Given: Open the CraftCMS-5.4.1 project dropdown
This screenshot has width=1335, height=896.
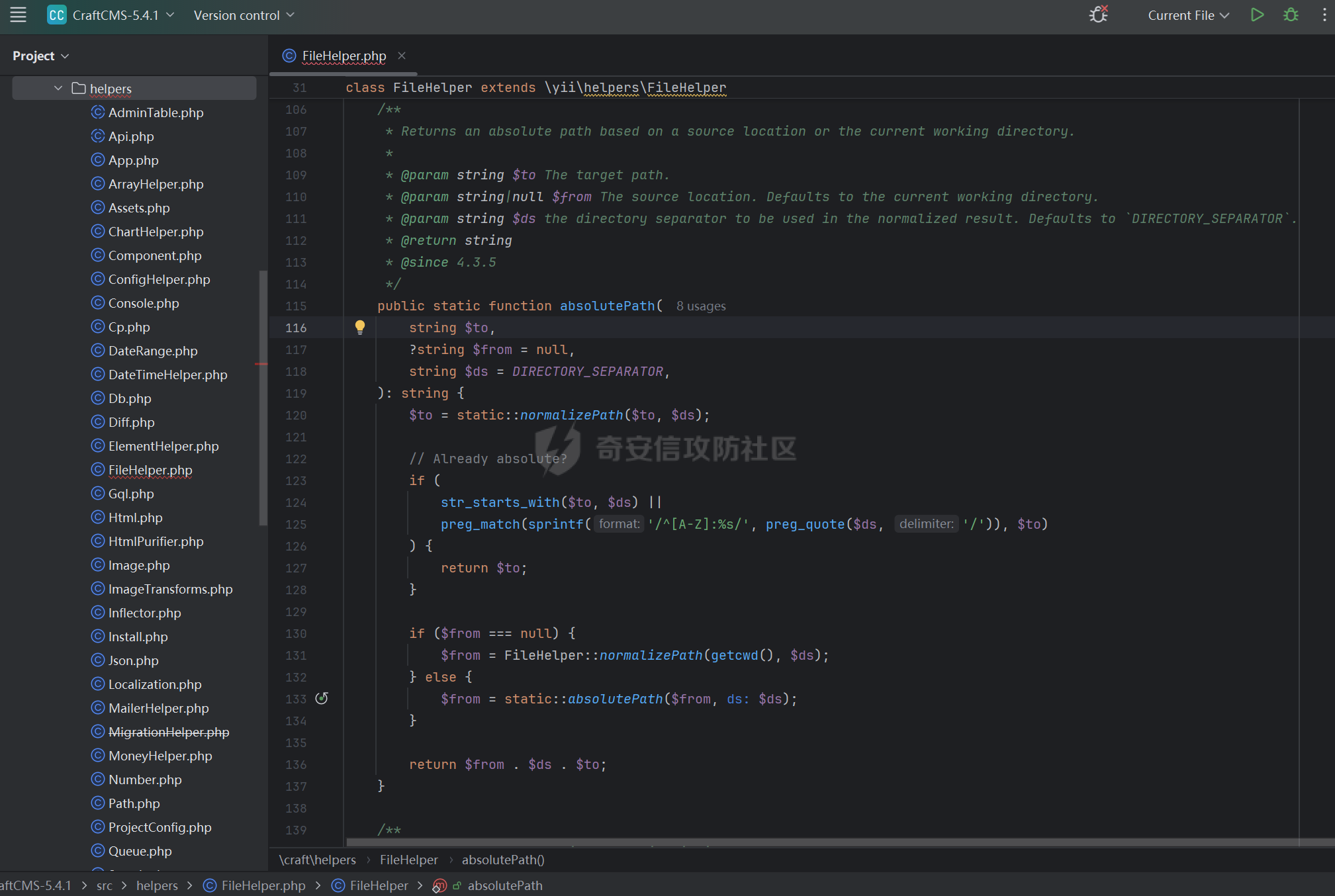Looking at the screenshot, I should pos(124,15).
